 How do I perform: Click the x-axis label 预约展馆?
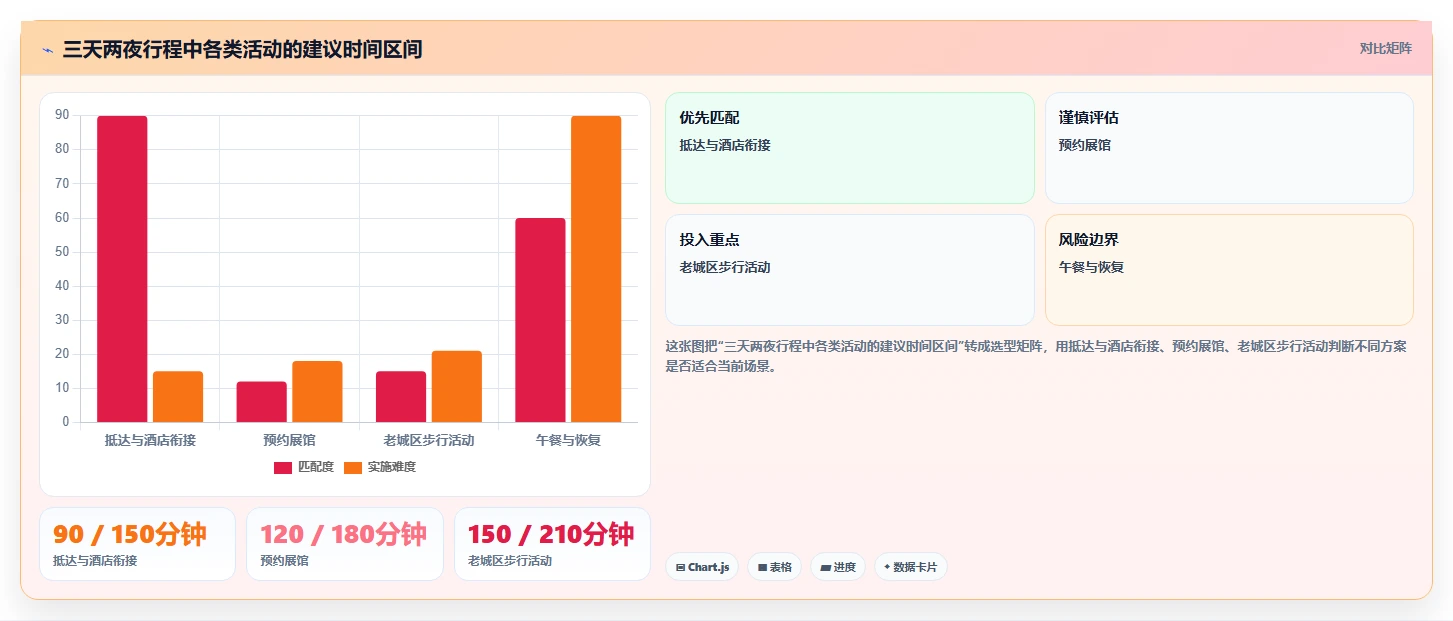point(289,440)
